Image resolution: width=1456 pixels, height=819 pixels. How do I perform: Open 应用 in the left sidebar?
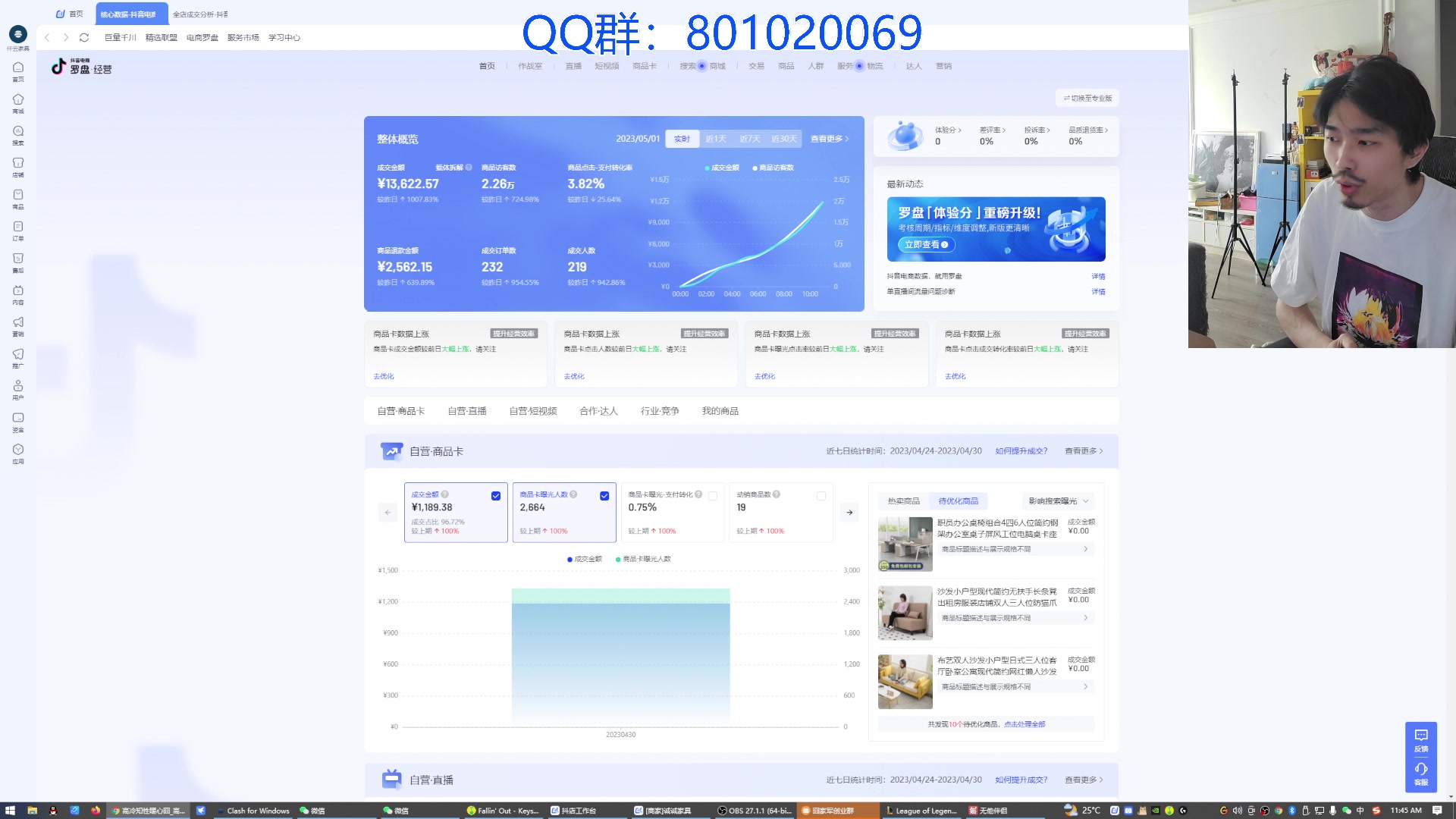[18, 454]
